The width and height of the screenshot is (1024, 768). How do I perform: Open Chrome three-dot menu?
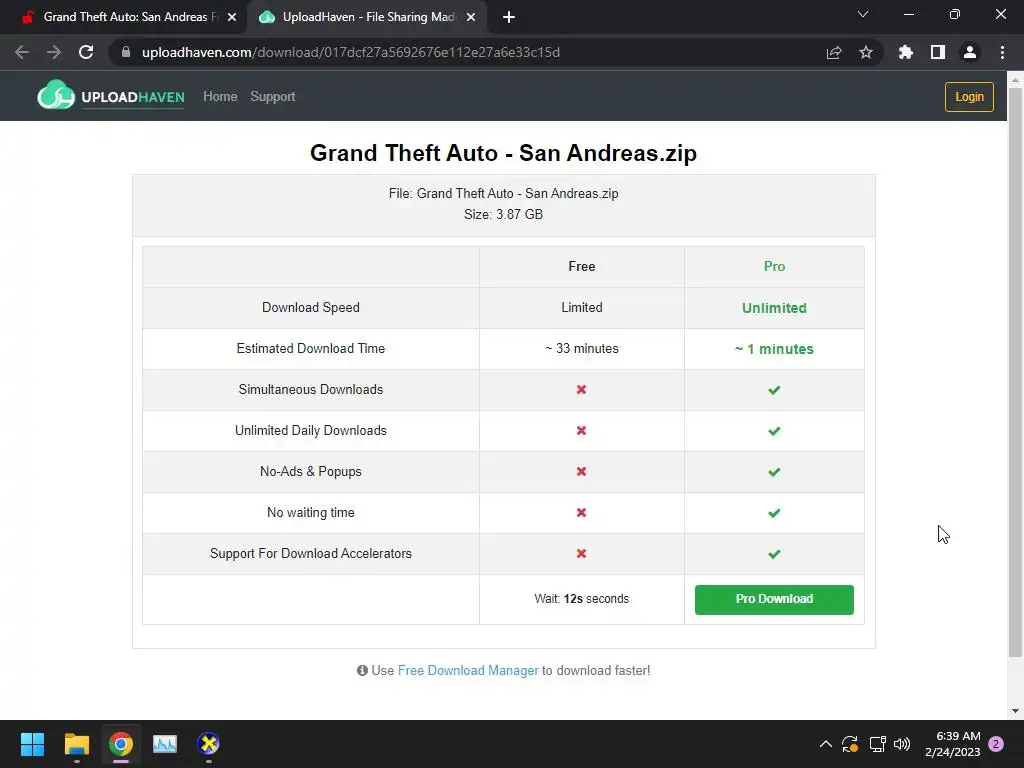click(1002, 52)
